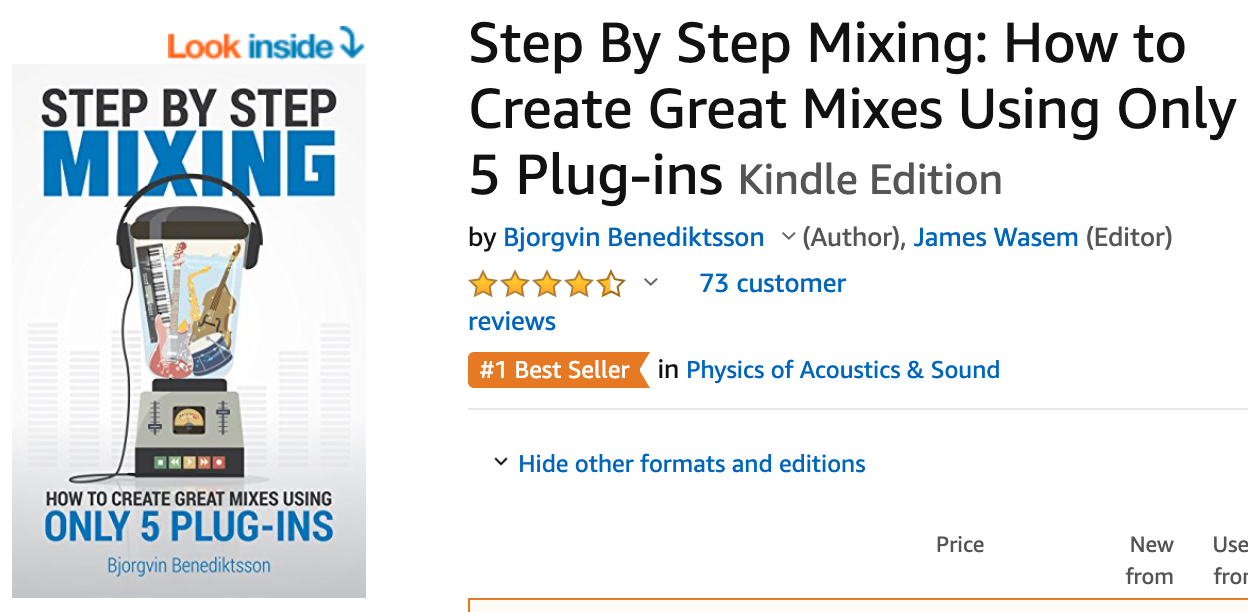Click the orange five-star rating stars
1248x612 pixels.
click(548, 284)
